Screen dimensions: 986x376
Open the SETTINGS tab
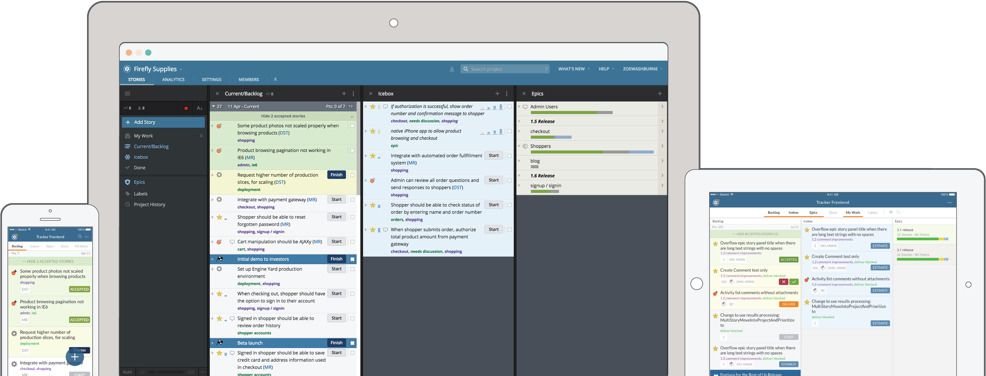[x=211, y=80]
